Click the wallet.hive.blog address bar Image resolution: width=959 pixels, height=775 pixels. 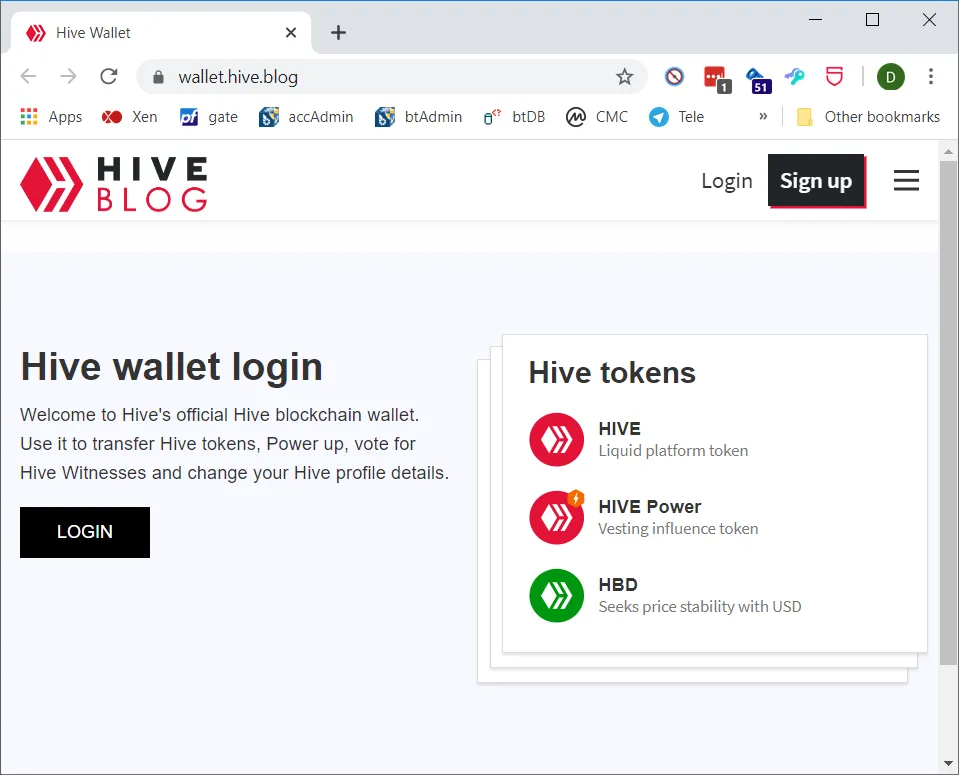[x=391, y=77]
